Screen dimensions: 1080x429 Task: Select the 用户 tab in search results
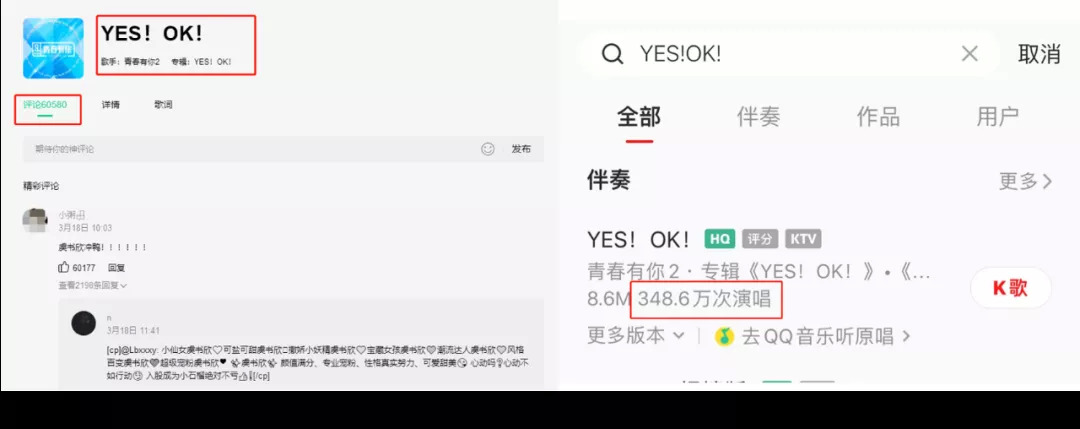pos(997,117)
